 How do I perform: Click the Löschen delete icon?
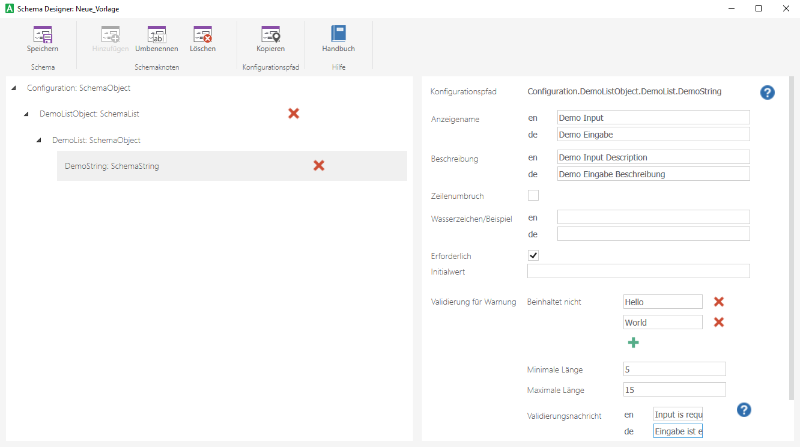pyautogui.click(x=202, y=35)
